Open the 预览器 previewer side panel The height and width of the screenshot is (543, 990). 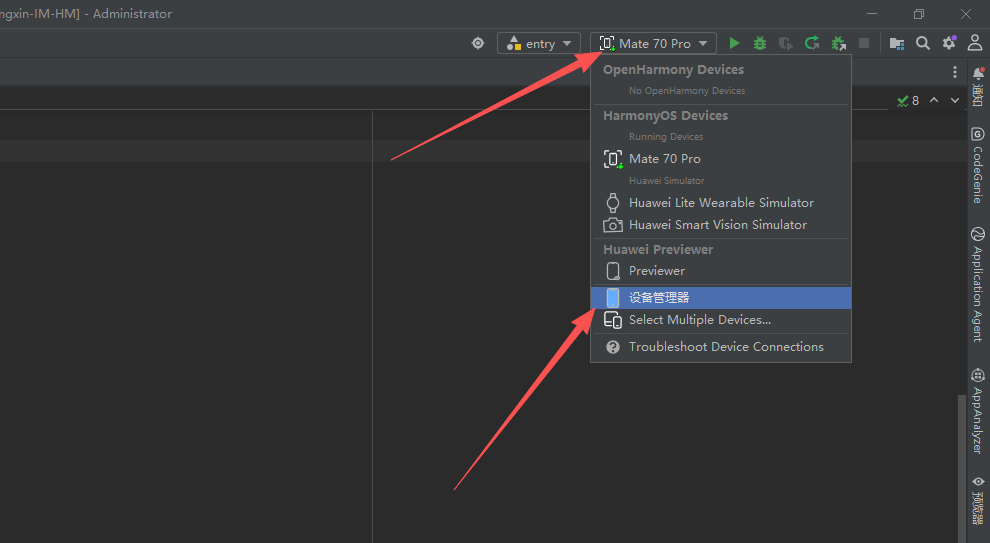click(977, 500)
